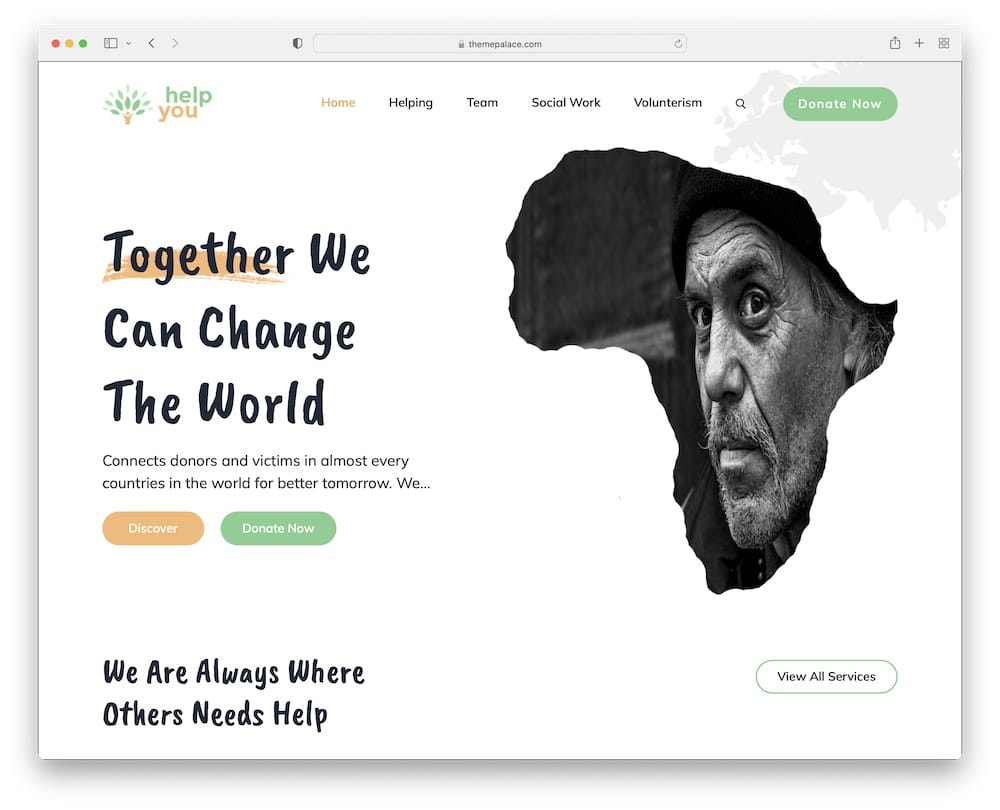Select the Home menu item
The image size is (1000, 810).
click(x=338, y=103)
